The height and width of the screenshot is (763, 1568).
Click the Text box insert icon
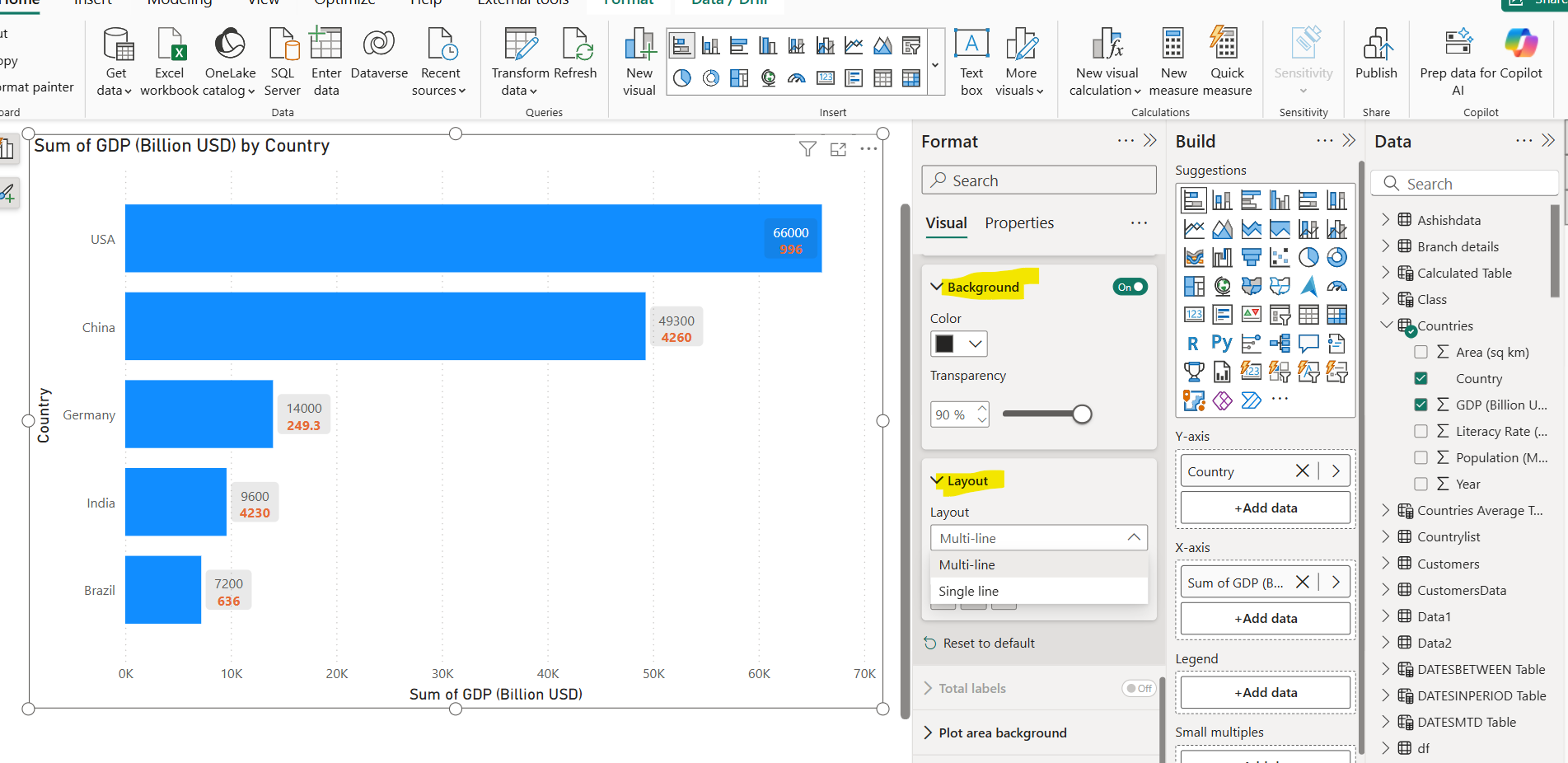pos(971,51)
